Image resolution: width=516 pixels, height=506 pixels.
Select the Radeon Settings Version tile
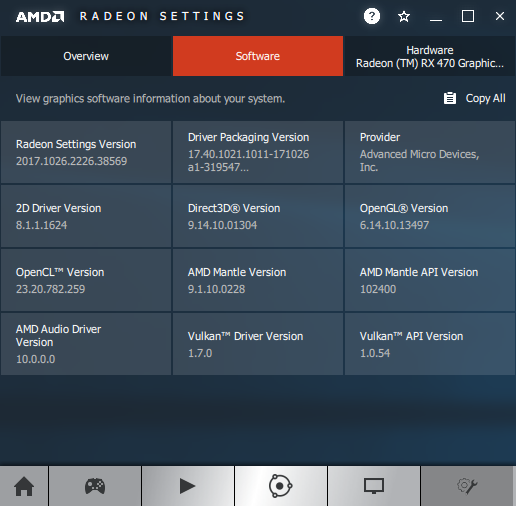pyautogui.click(x=86, y=152)
